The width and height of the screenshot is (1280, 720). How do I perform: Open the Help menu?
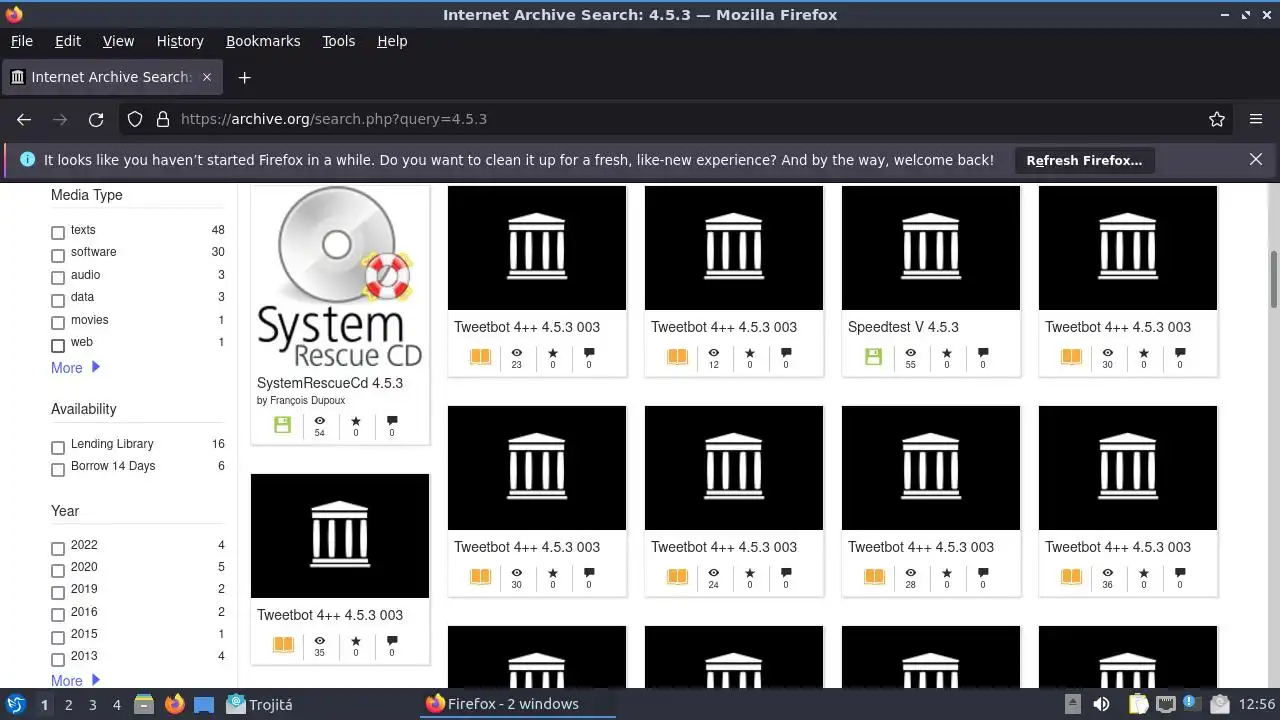[x=392, y=41]
